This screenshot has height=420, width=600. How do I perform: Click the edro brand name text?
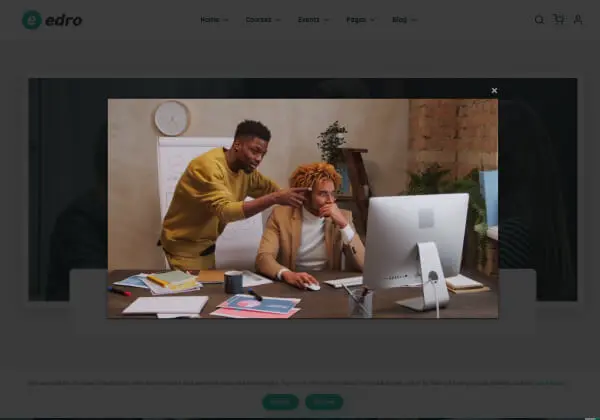[65, 20]
